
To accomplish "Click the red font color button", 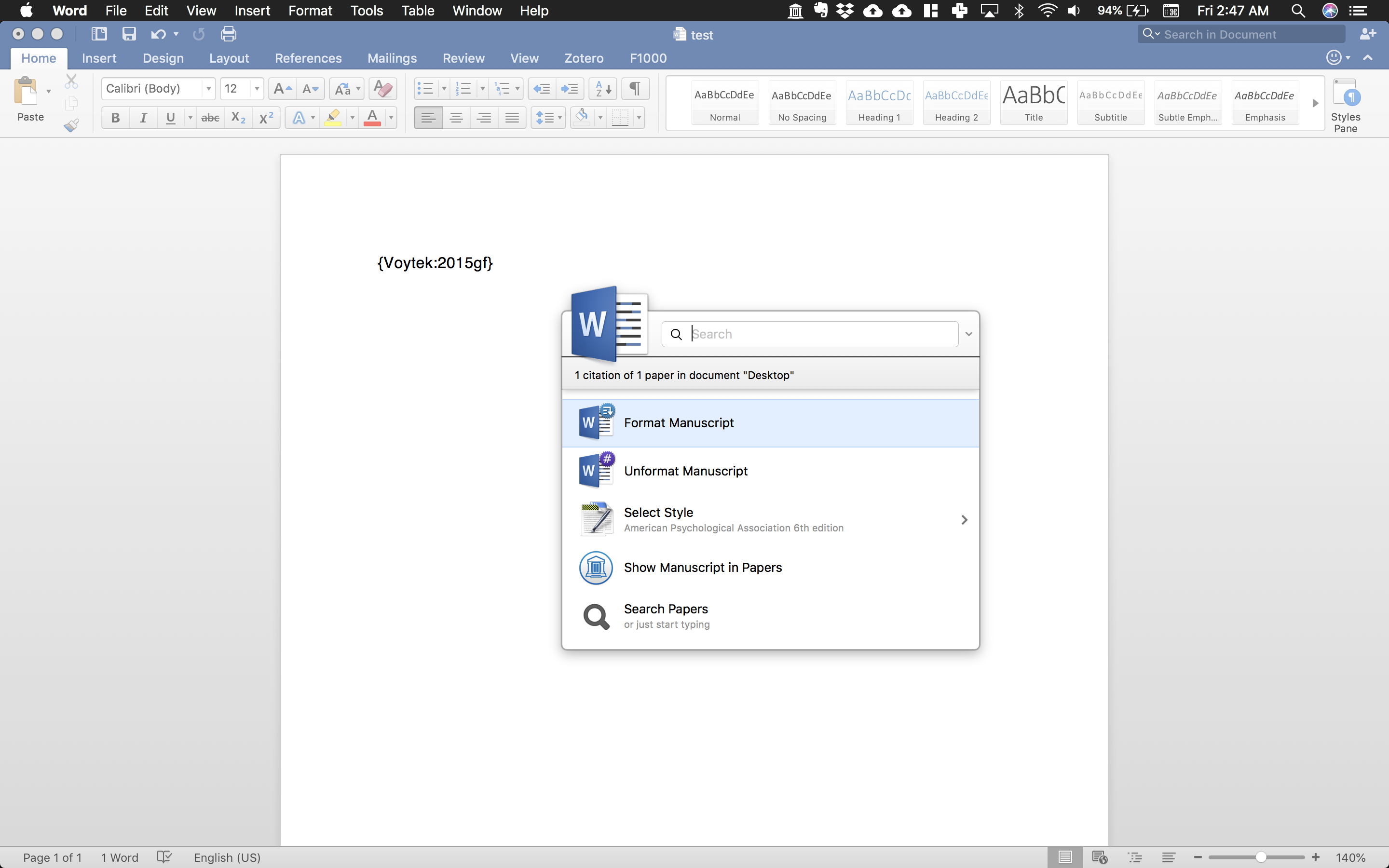I will click(372, 118).
